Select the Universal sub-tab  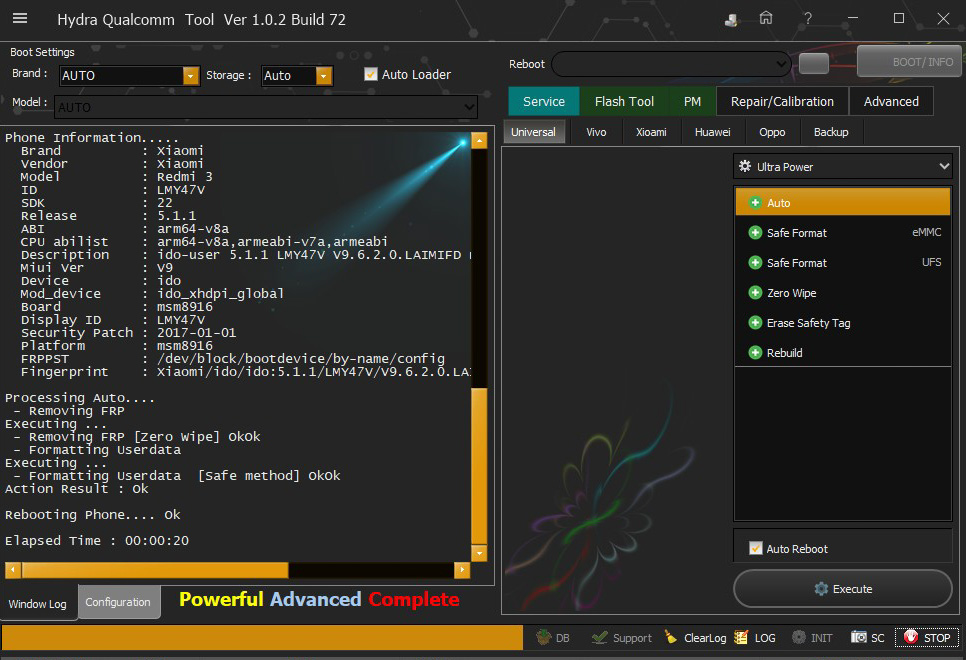(534, 132)
